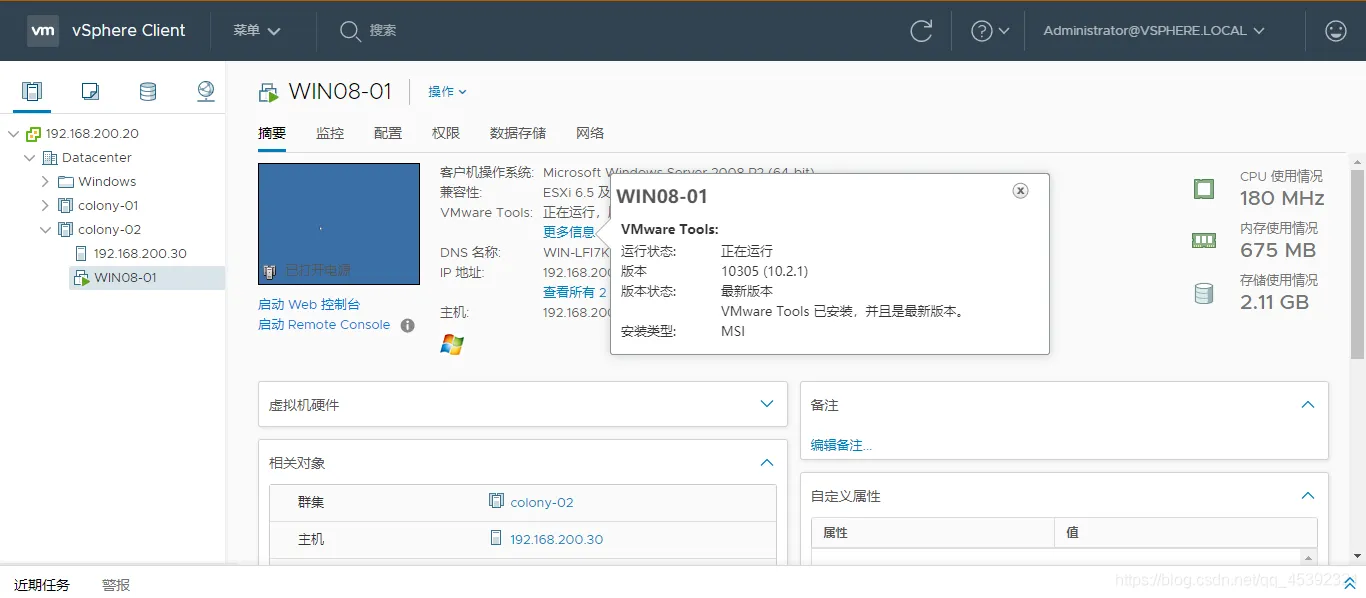Image resolution: width=1366 pixels, height=598 pixels.
Task: Click 启动 Web 控制台 link
Action: pos(309,304)
